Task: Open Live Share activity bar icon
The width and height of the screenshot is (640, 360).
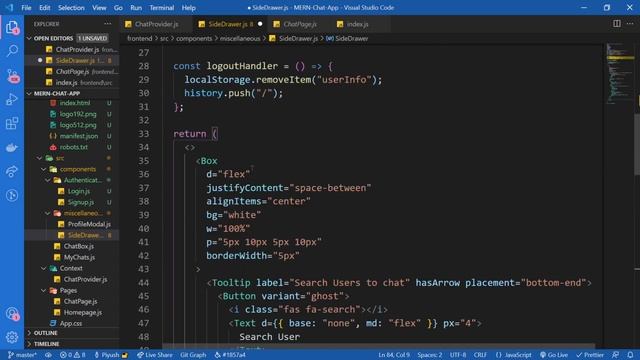Action: tap(12, 171)
